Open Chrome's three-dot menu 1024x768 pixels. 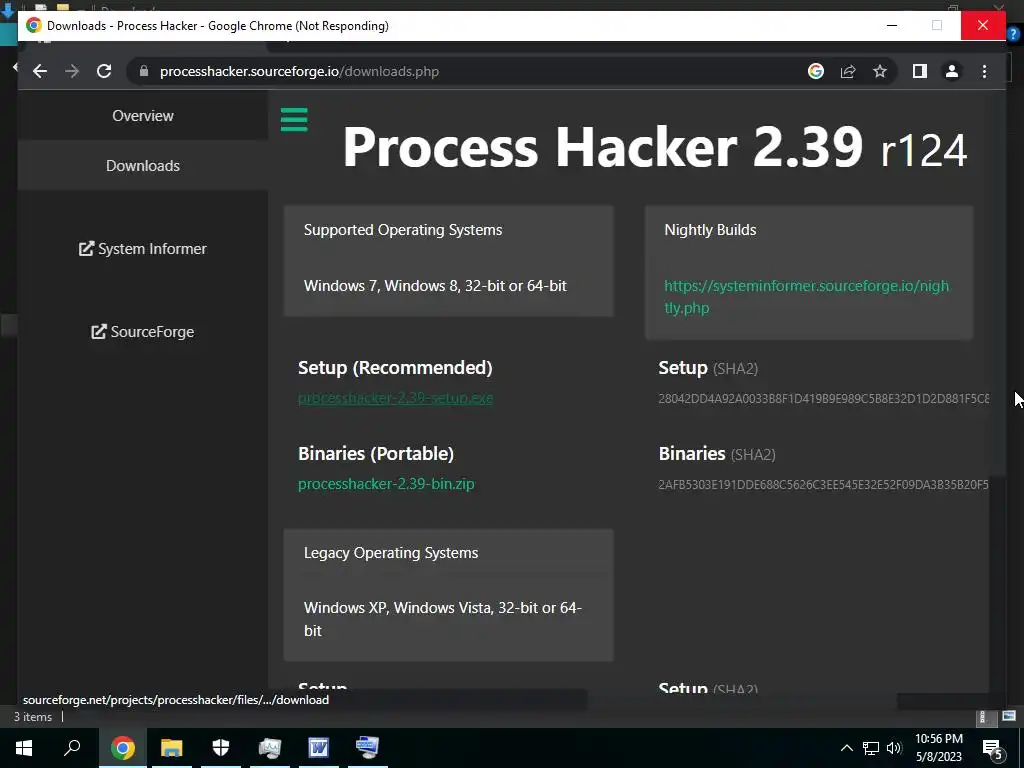tap(984, 71)
